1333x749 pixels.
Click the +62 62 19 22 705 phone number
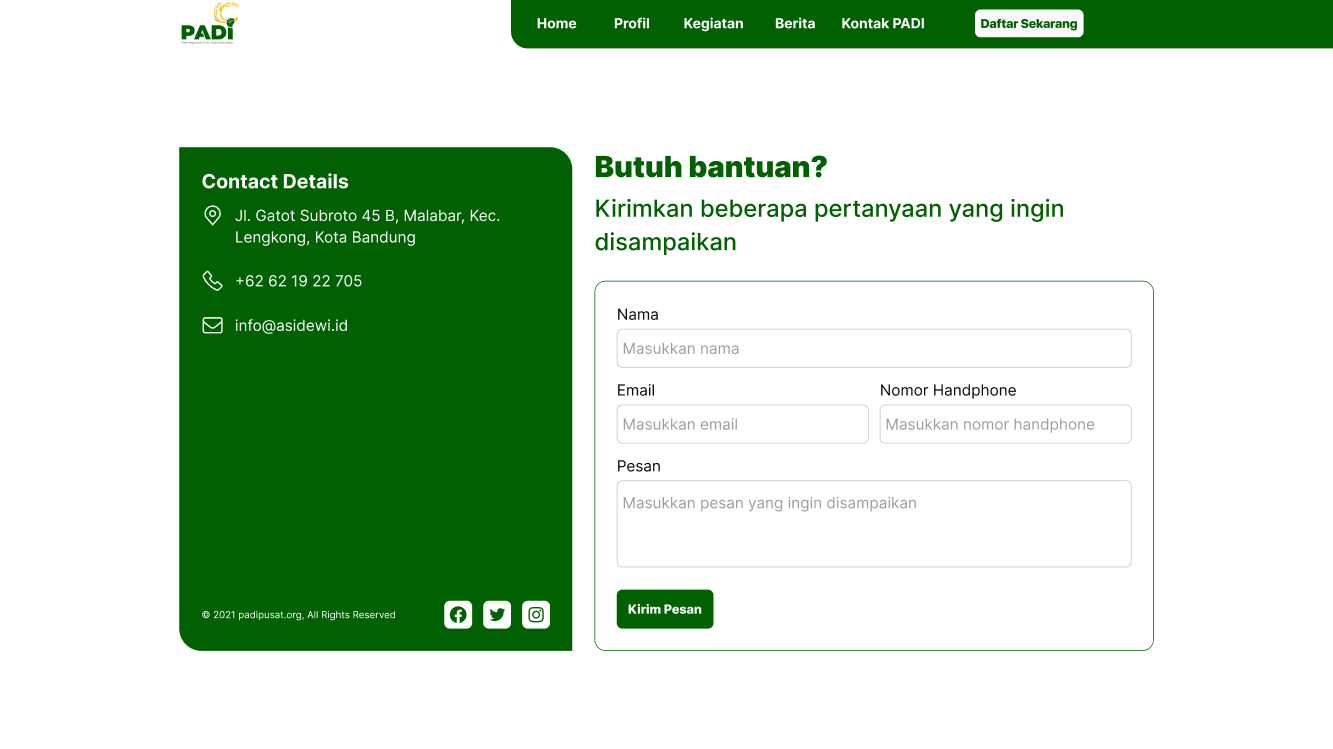[298, 281]
